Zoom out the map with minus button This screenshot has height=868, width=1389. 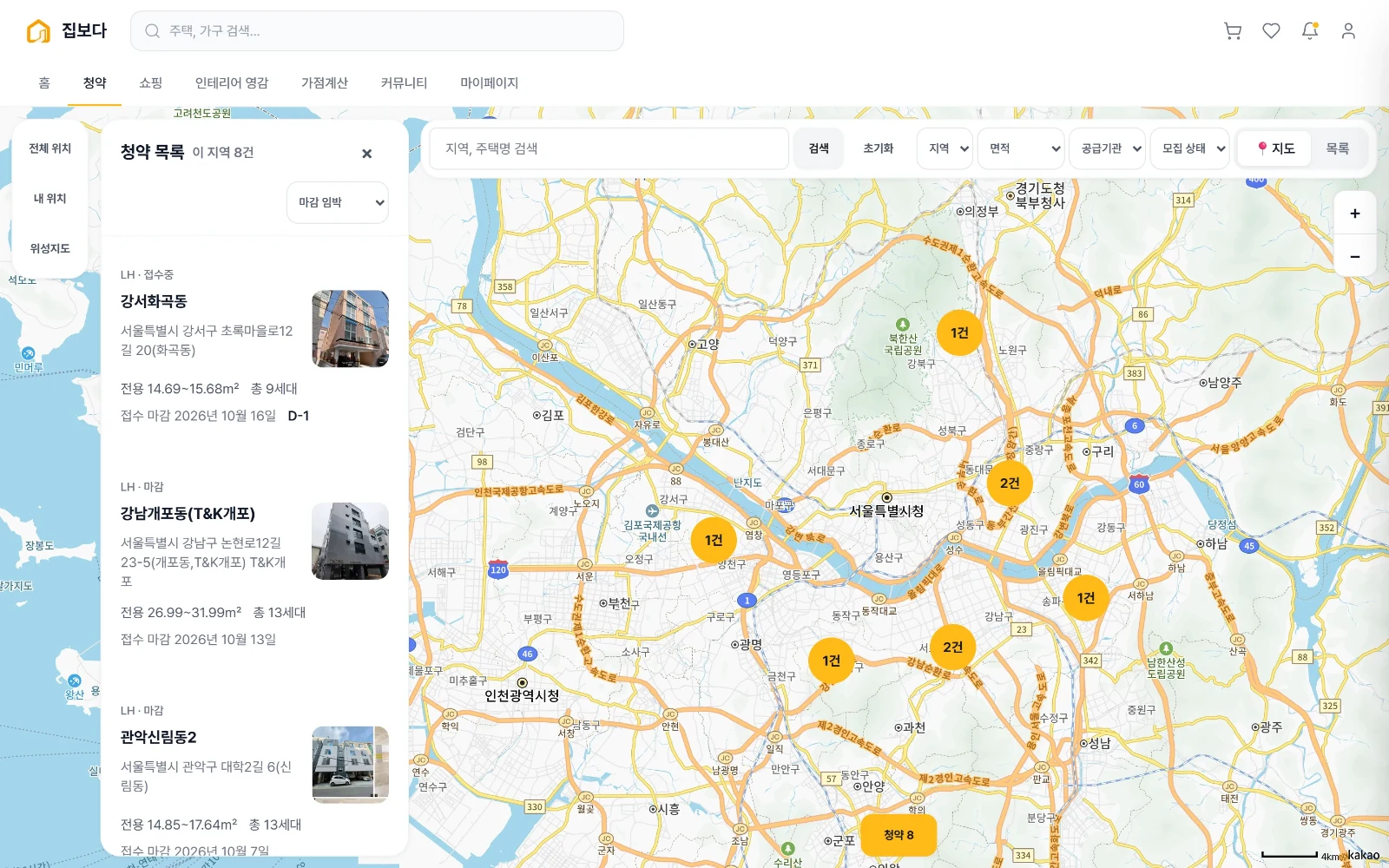pos(1354,256)
